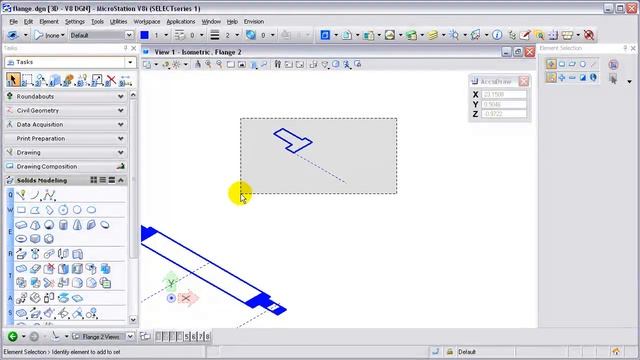Click the lock icon in the status bar
640x360 pixels.
click(x=449, y=351)
